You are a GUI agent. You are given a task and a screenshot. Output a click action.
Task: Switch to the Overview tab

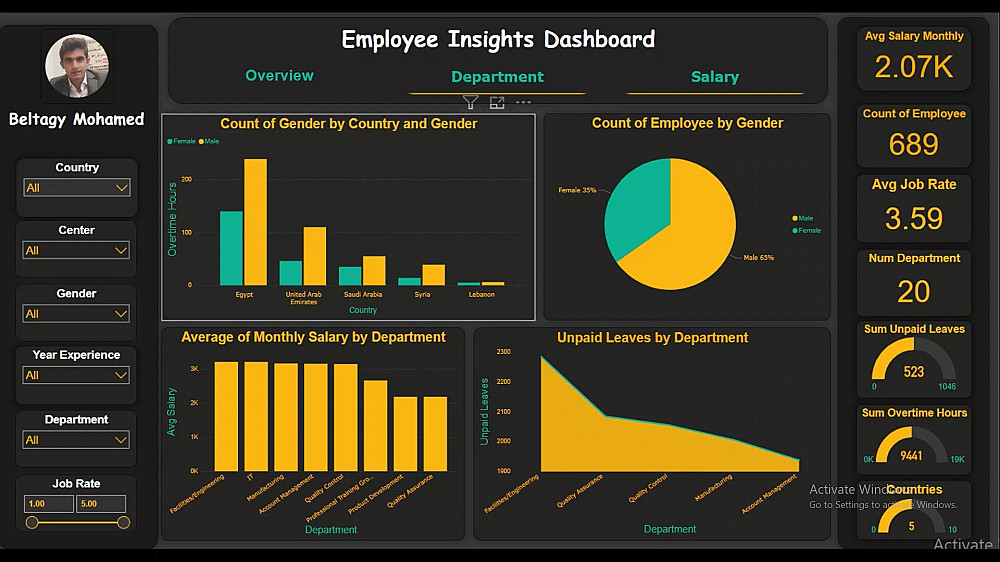tap(279, 75)
